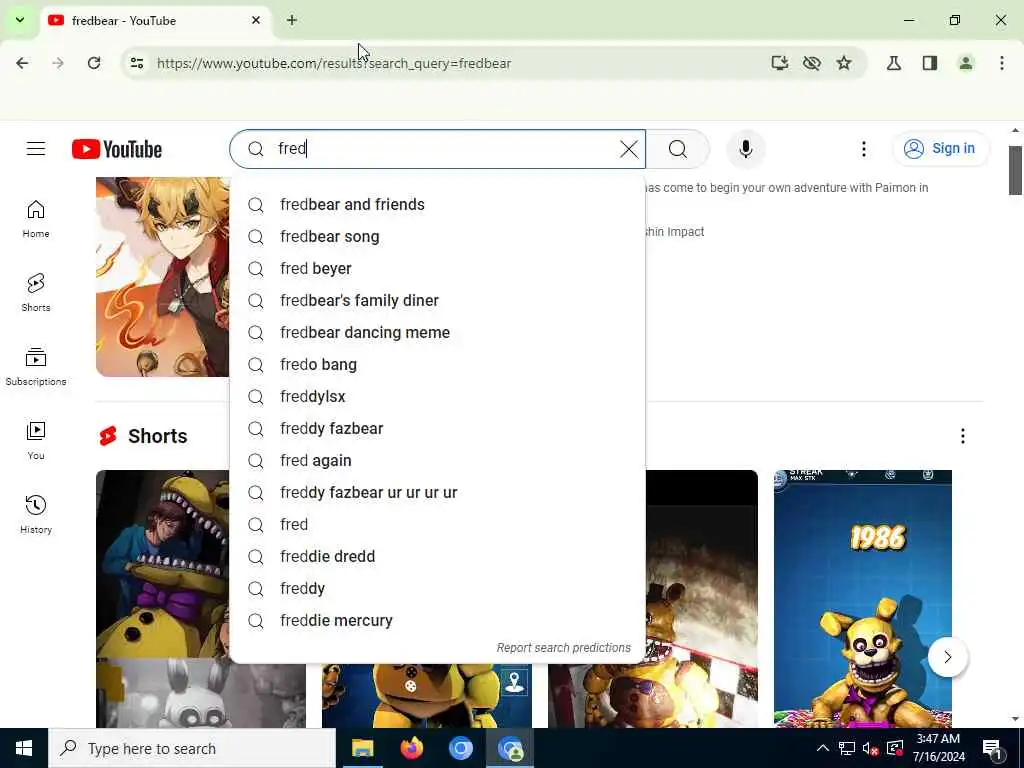Open the Windows Start menu
The height and width of the screenshot is (768, 1024).
point(24,748)
